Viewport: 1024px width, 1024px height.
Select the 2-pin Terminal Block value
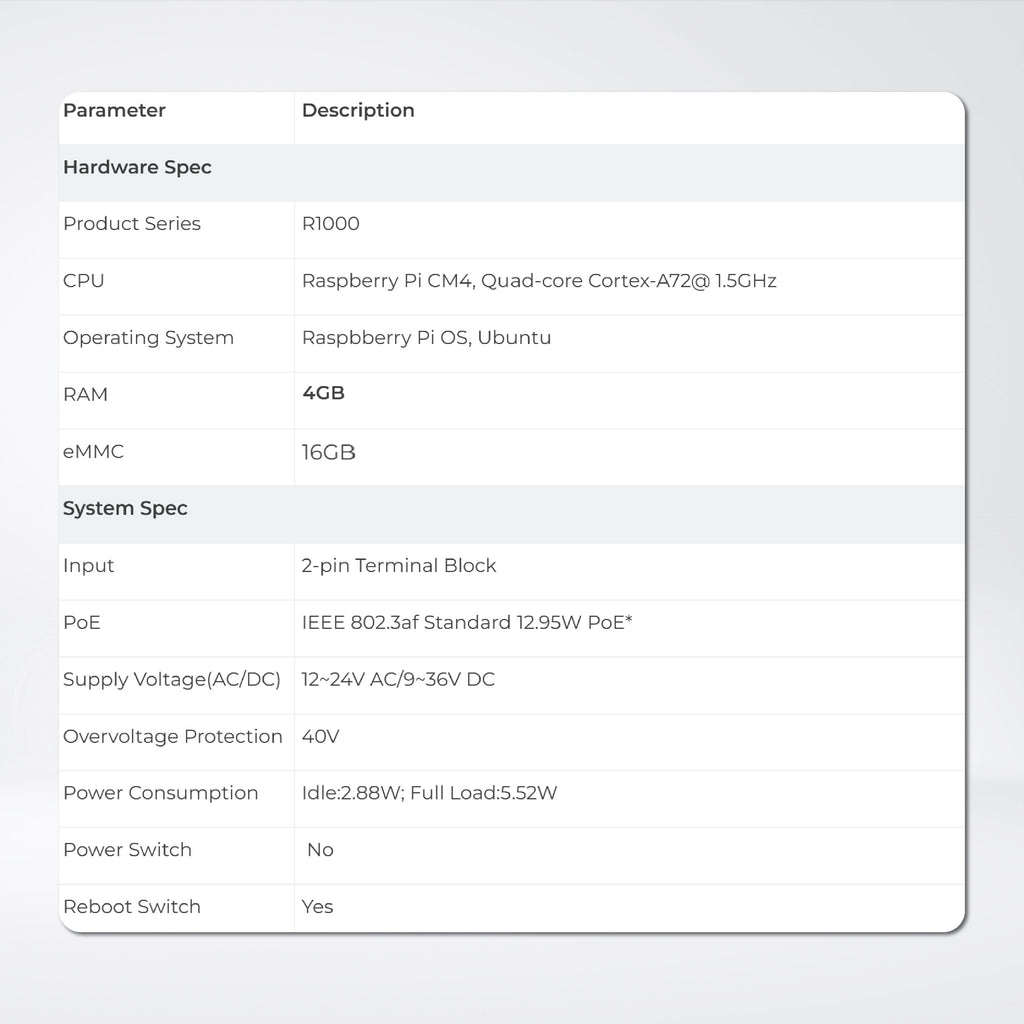[x=399, y=566]
